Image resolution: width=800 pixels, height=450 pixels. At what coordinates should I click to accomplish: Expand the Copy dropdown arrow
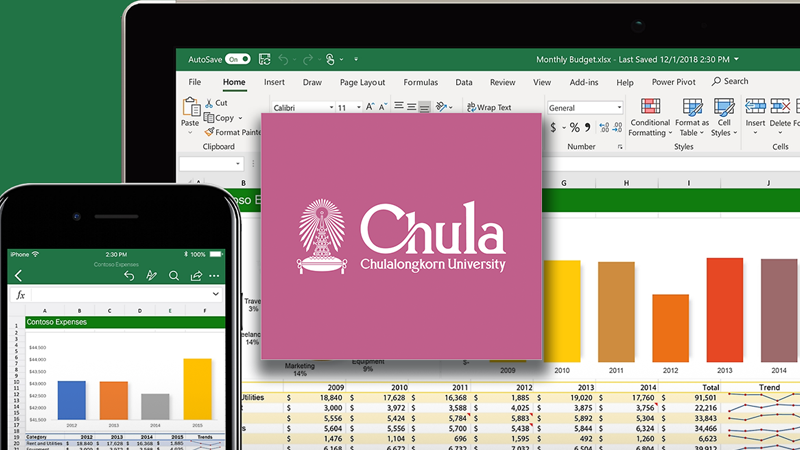pos(240,118)
